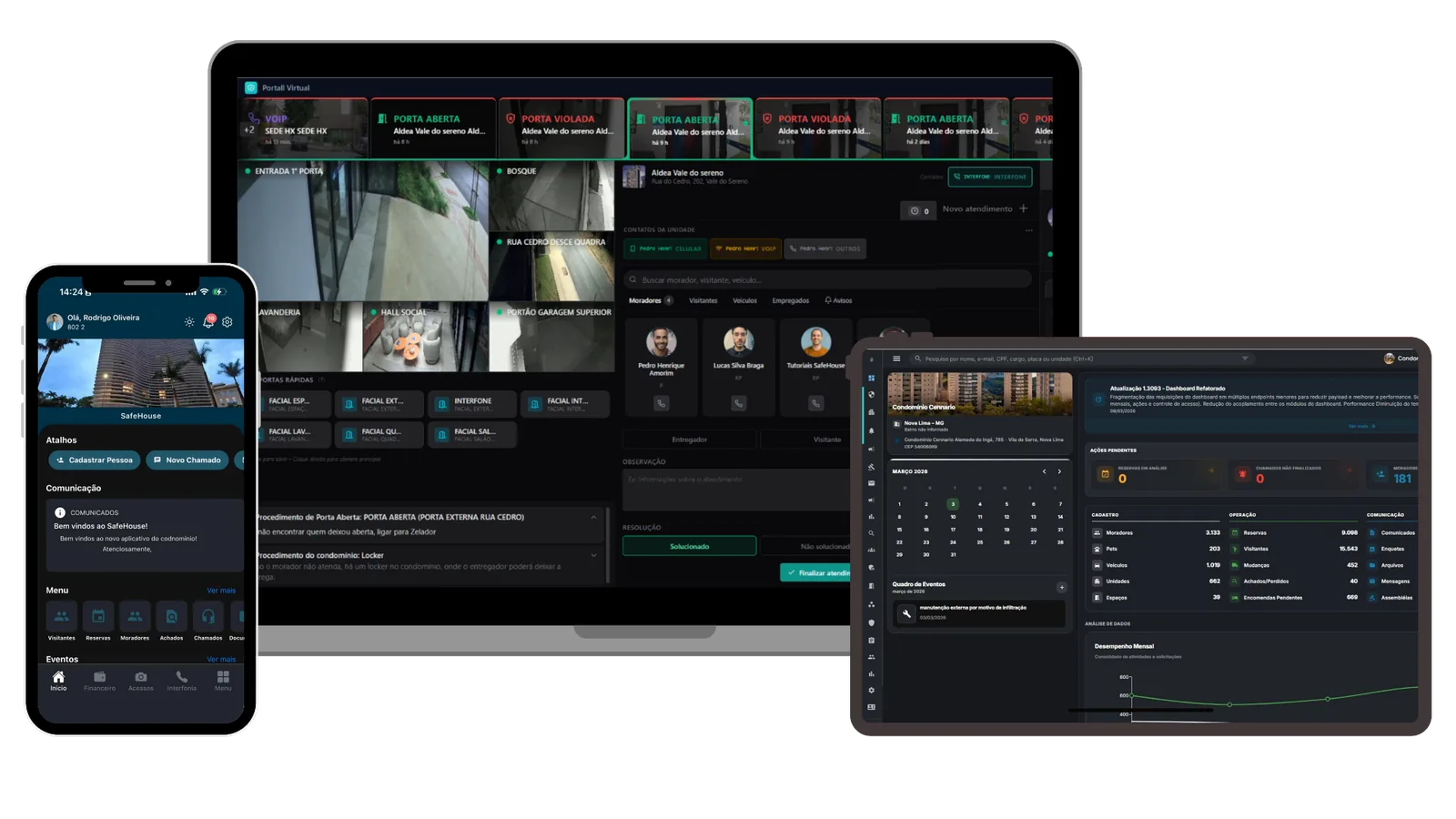This screenshot has width=1456, height=819.
Task: Collapse Procedimento de Porta Aberta section
Action: point(594,517)
